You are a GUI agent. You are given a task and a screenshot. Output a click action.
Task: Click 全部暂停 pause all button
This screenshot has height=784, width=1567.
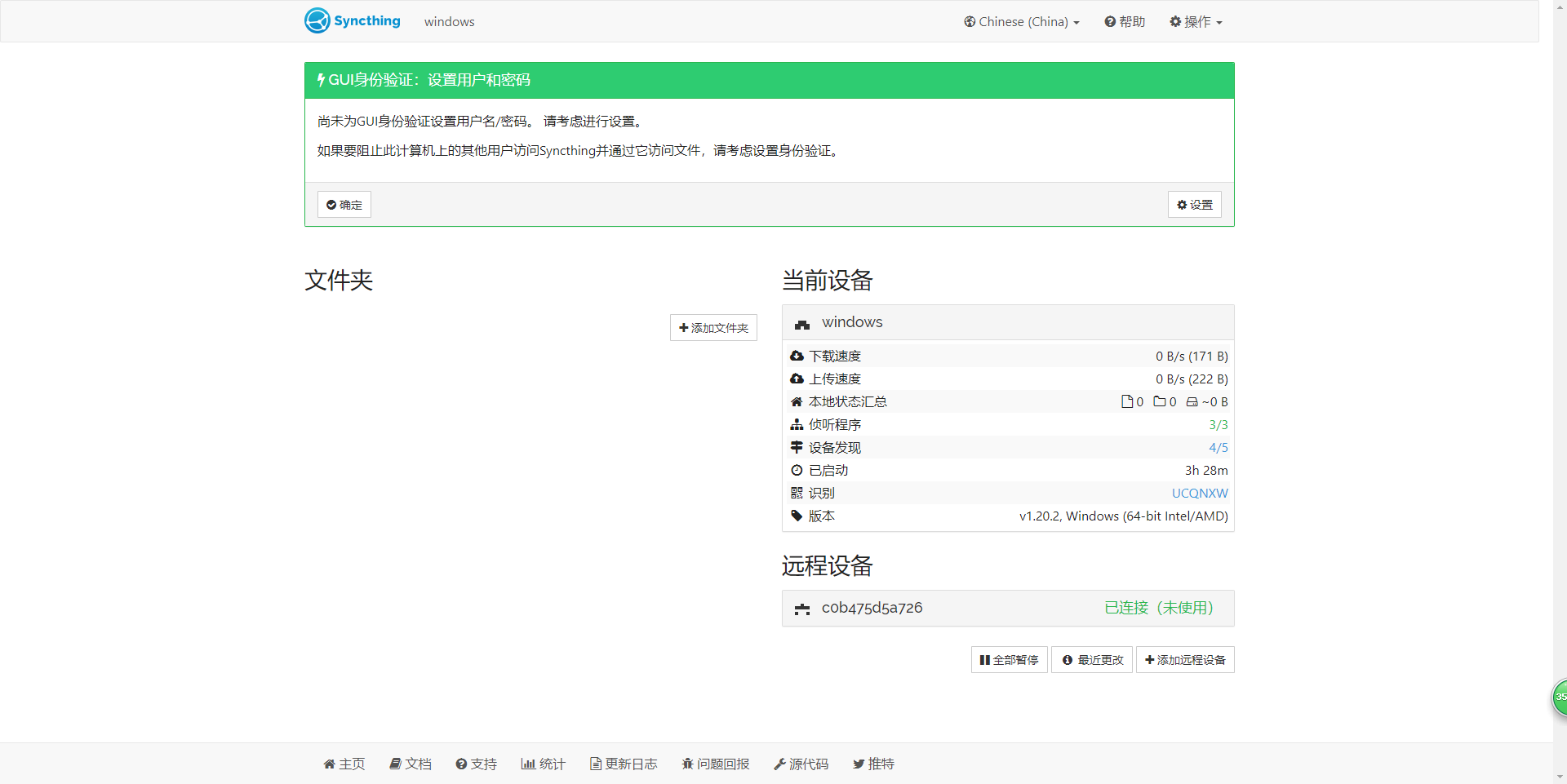click(x=1009, y=660)
